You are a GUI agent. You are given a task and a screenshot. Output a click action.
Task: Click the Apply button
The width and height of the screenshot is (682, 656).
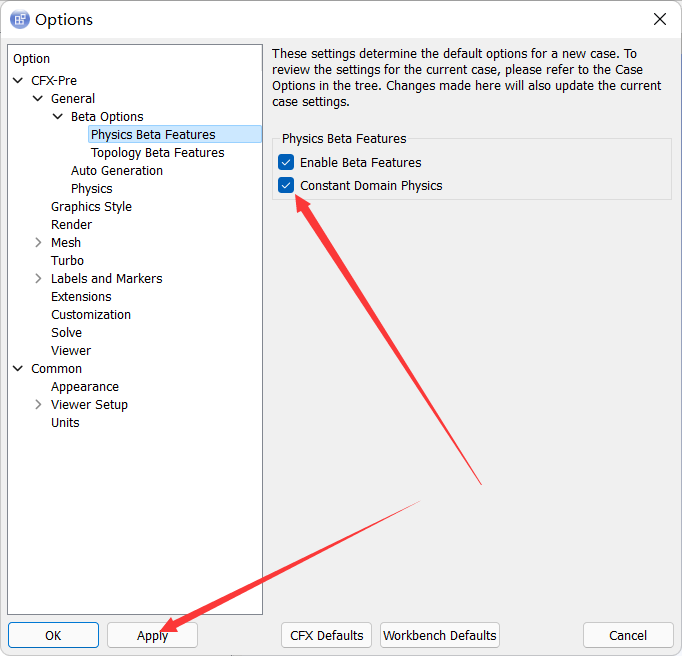(x=152, y=635)
